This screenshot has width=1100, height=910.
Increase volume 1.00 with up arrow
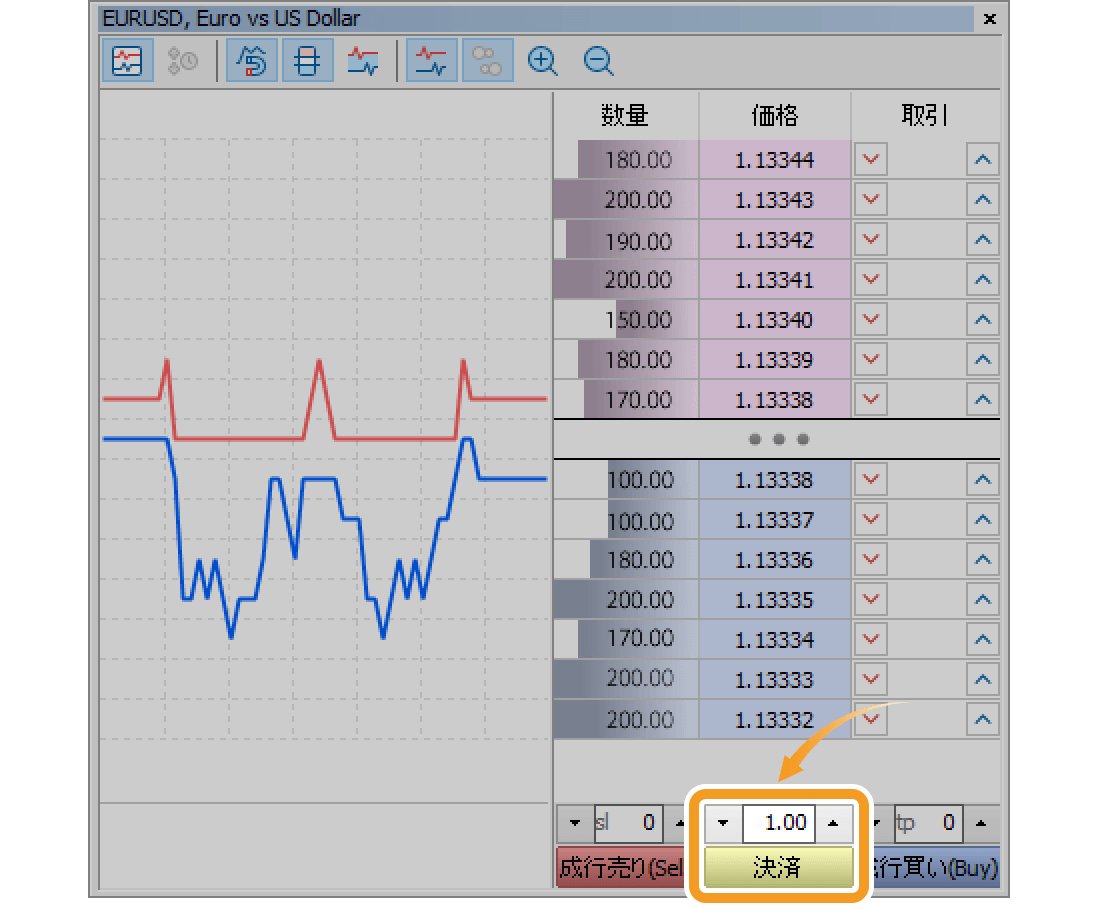click(x=833, y=823)
